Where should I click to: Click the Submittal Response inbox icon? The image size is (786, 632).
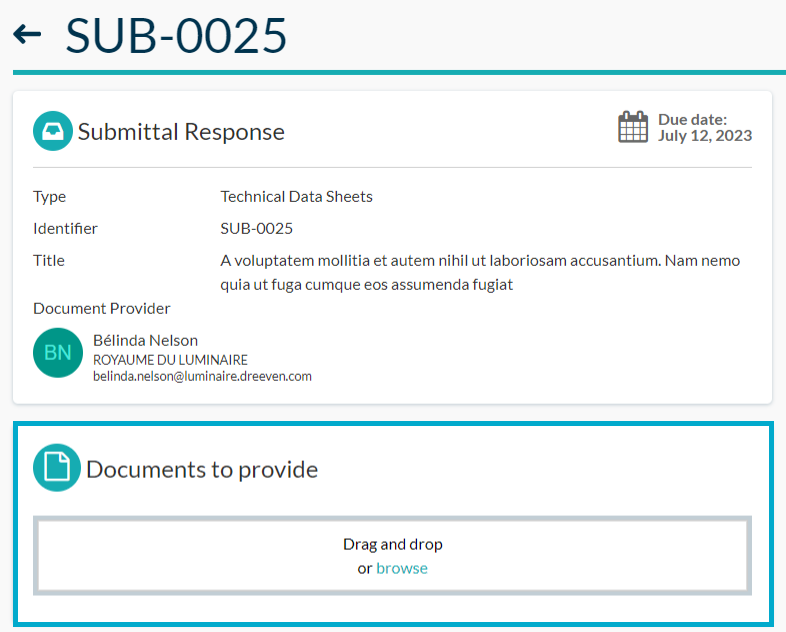click(53, 131)
